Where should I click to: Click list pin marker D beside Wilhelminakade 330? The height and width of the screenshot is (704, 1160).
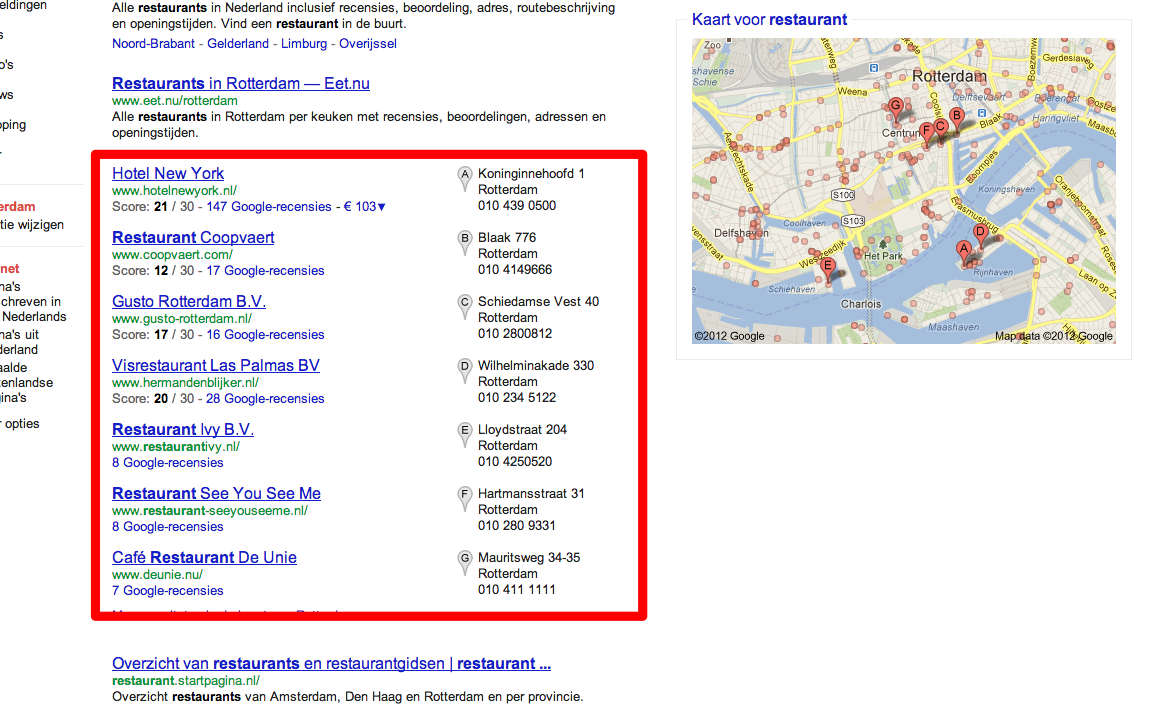tap(464, 369)
